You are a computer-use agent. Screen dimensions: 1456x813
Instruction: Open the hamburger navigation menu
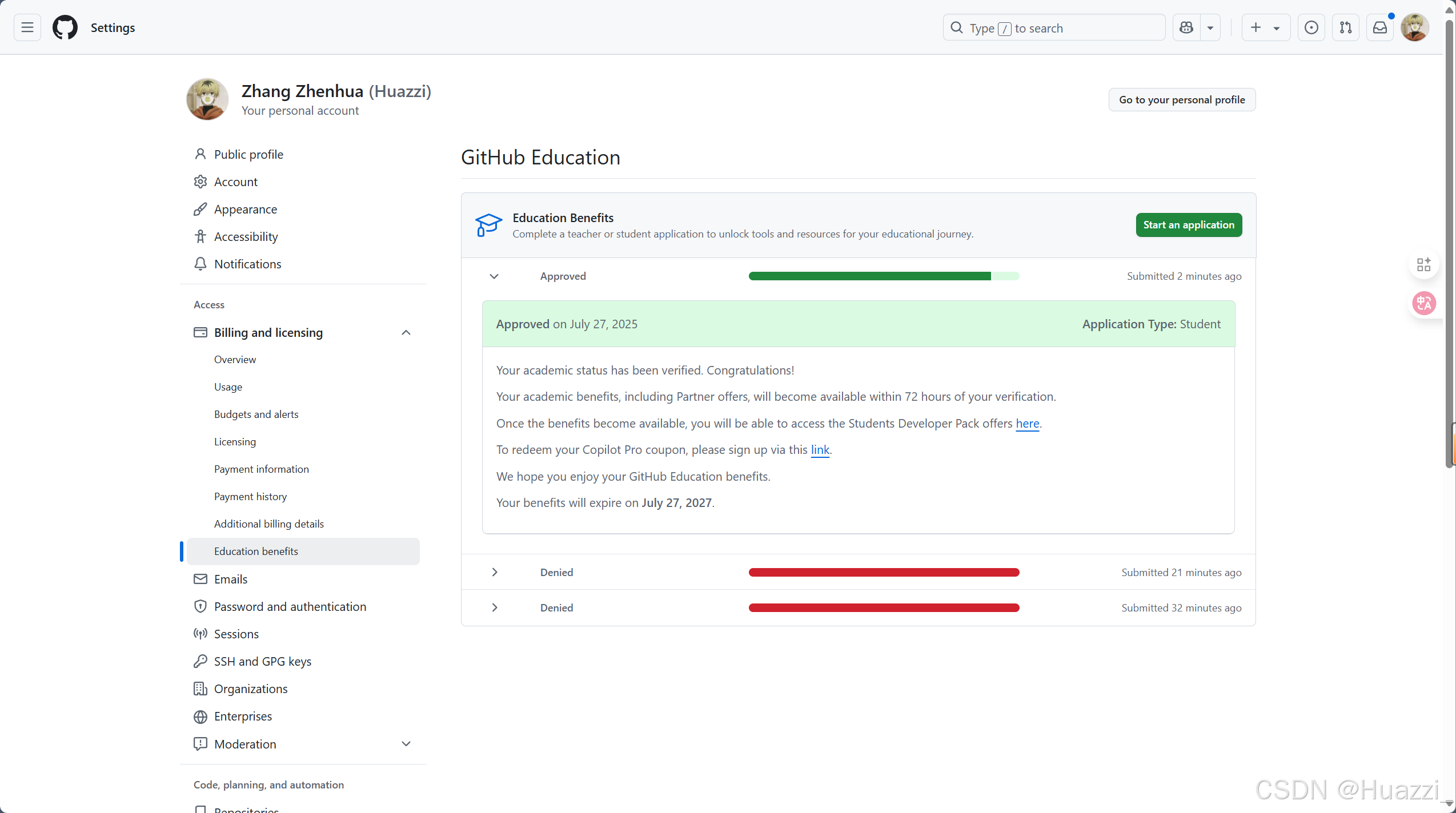click(27, 27)
